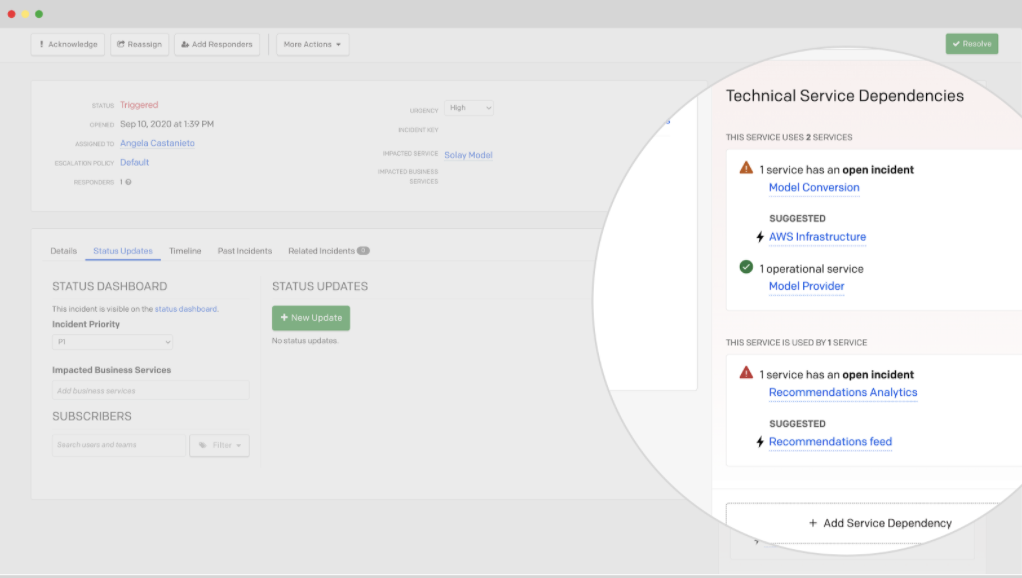Image resolution: width=1022 pixels, height=578 pixels.
Task: Click the orange warning icon beside Model Conversion
Action: tap(746, 168)
